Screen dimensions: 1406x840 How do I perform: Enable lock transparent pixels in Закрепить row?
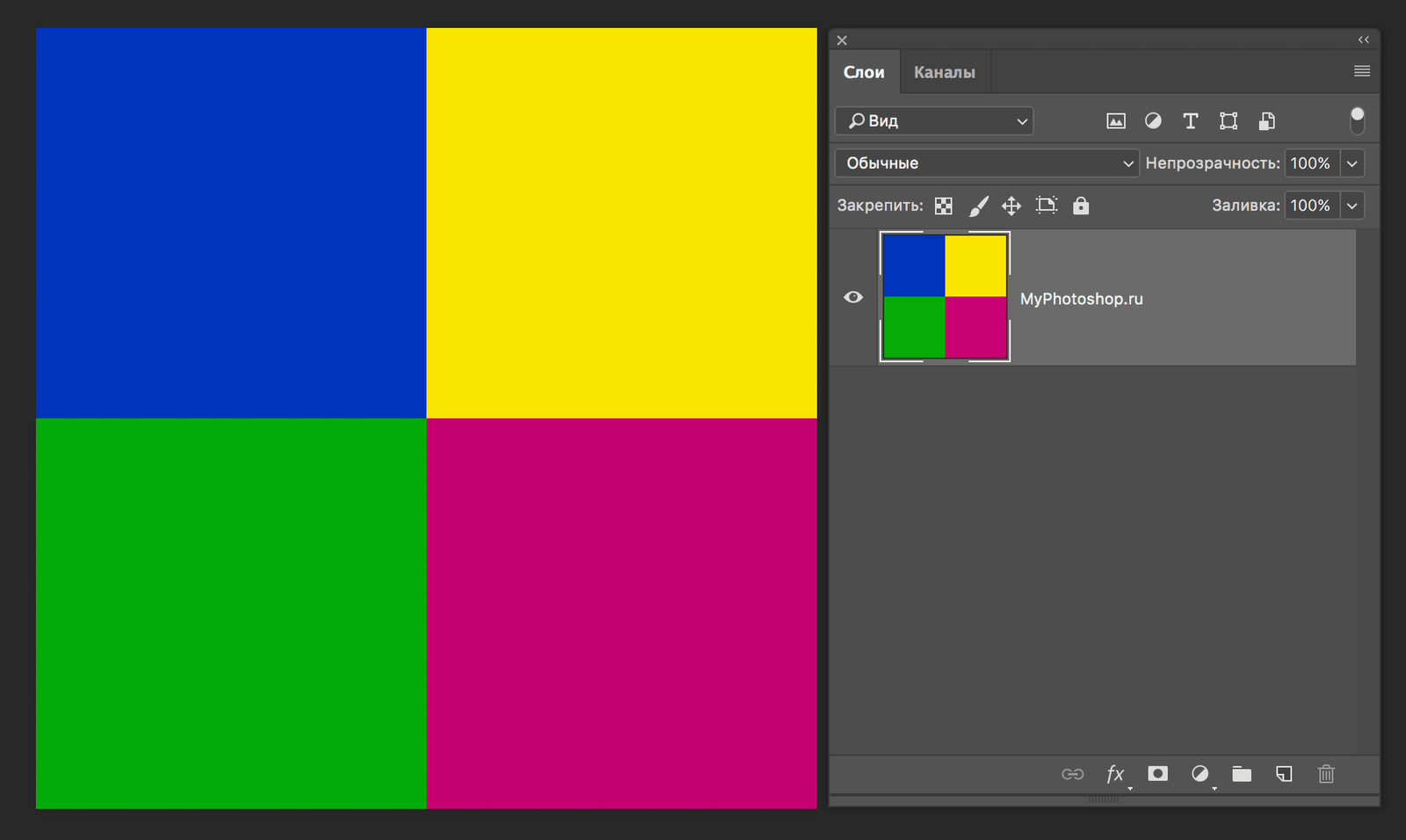pos(943,205)
